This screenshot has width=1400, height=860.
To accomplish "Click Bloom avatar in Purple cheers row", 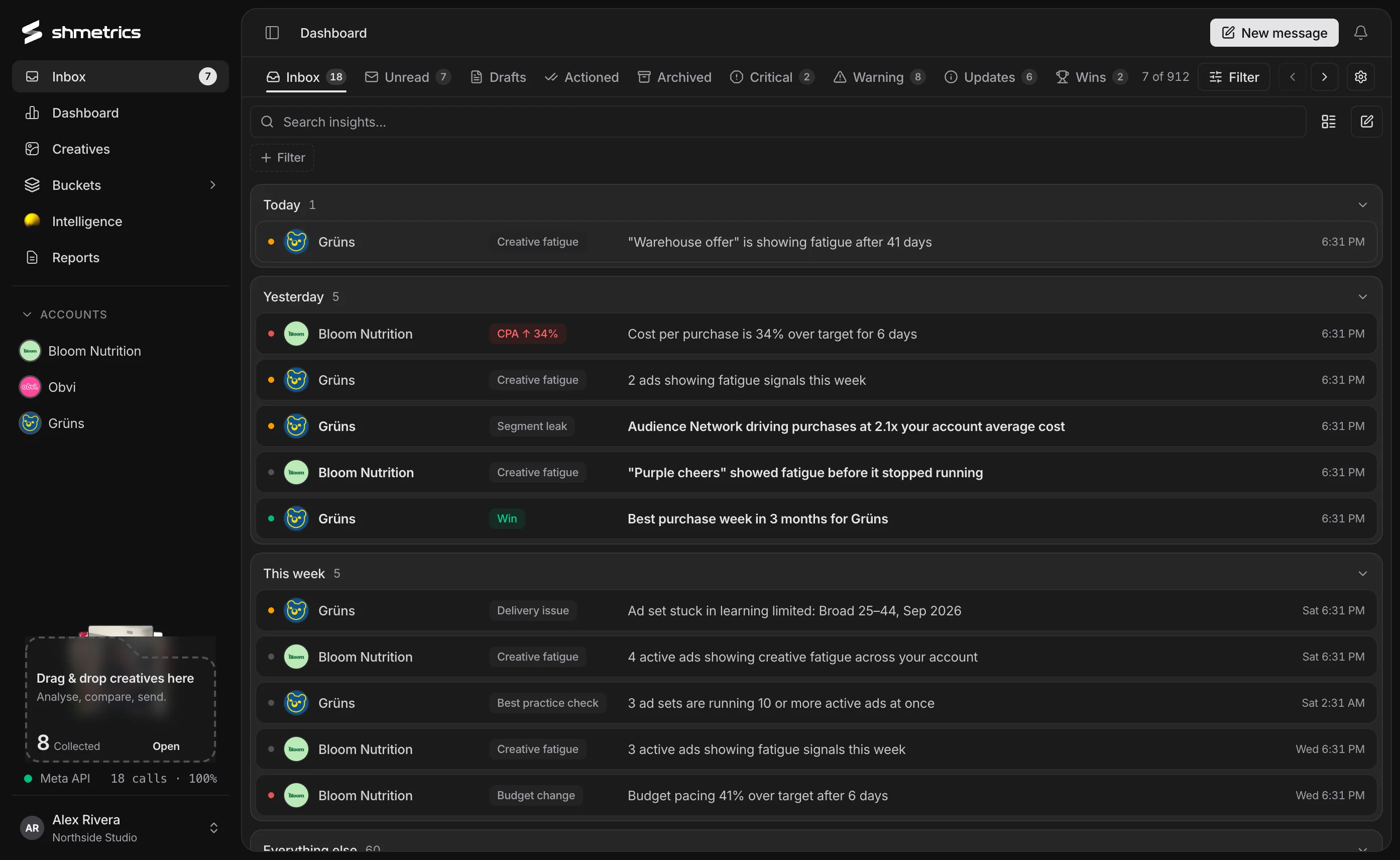I will (296, 472).
